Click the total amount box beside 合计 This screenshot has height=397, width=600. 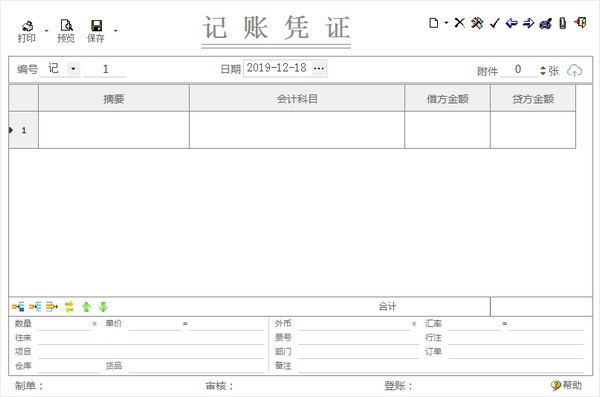coord(541,307)
